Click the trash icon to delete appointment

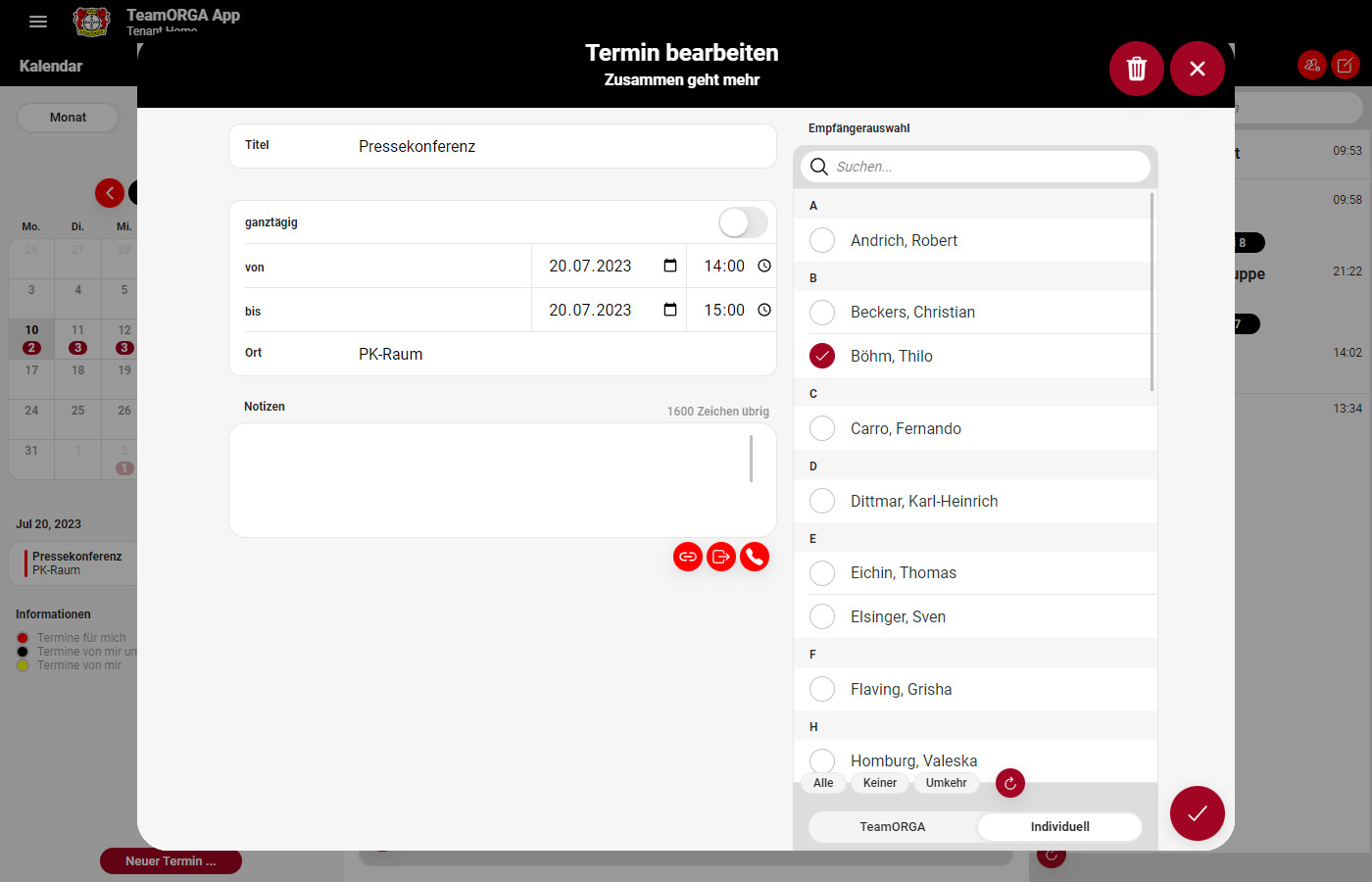click(1136, 69)
